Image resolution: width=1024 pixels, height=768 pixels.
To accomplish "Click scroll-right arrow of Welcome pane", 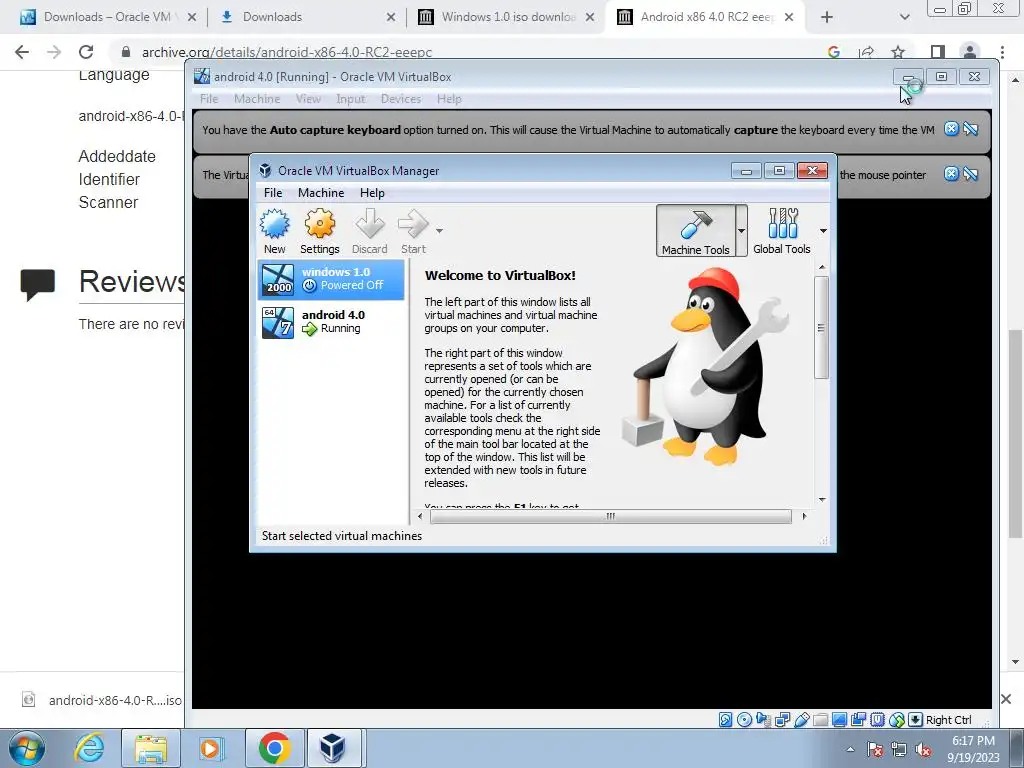I will pos(804,516).
